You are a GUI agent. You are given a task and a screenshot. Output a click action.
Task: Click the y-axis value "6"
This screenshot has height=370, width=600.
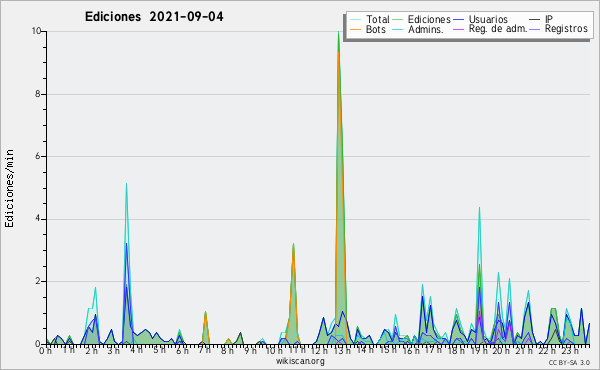[x=38, y=156]
